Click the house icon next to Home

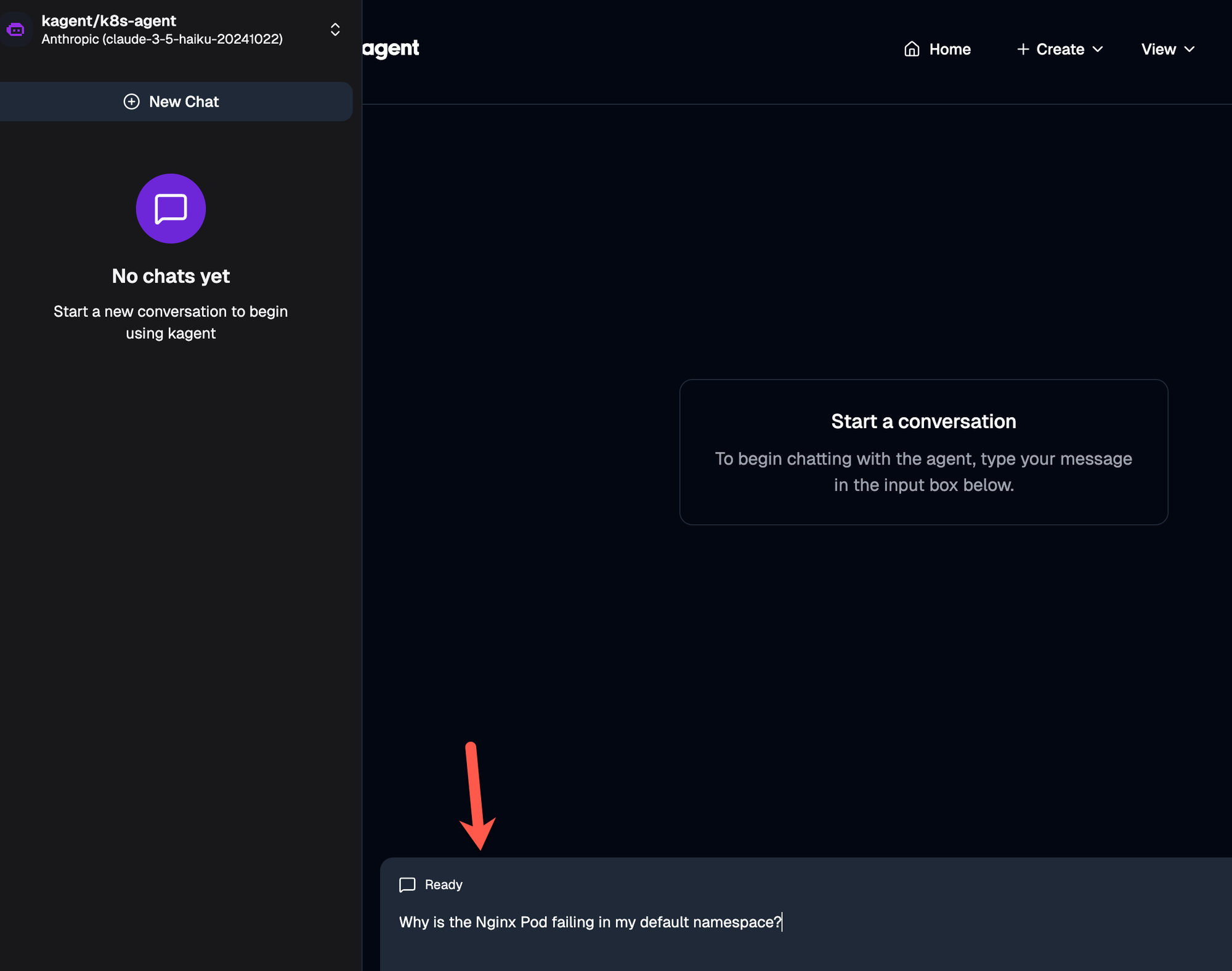point(912,49)
